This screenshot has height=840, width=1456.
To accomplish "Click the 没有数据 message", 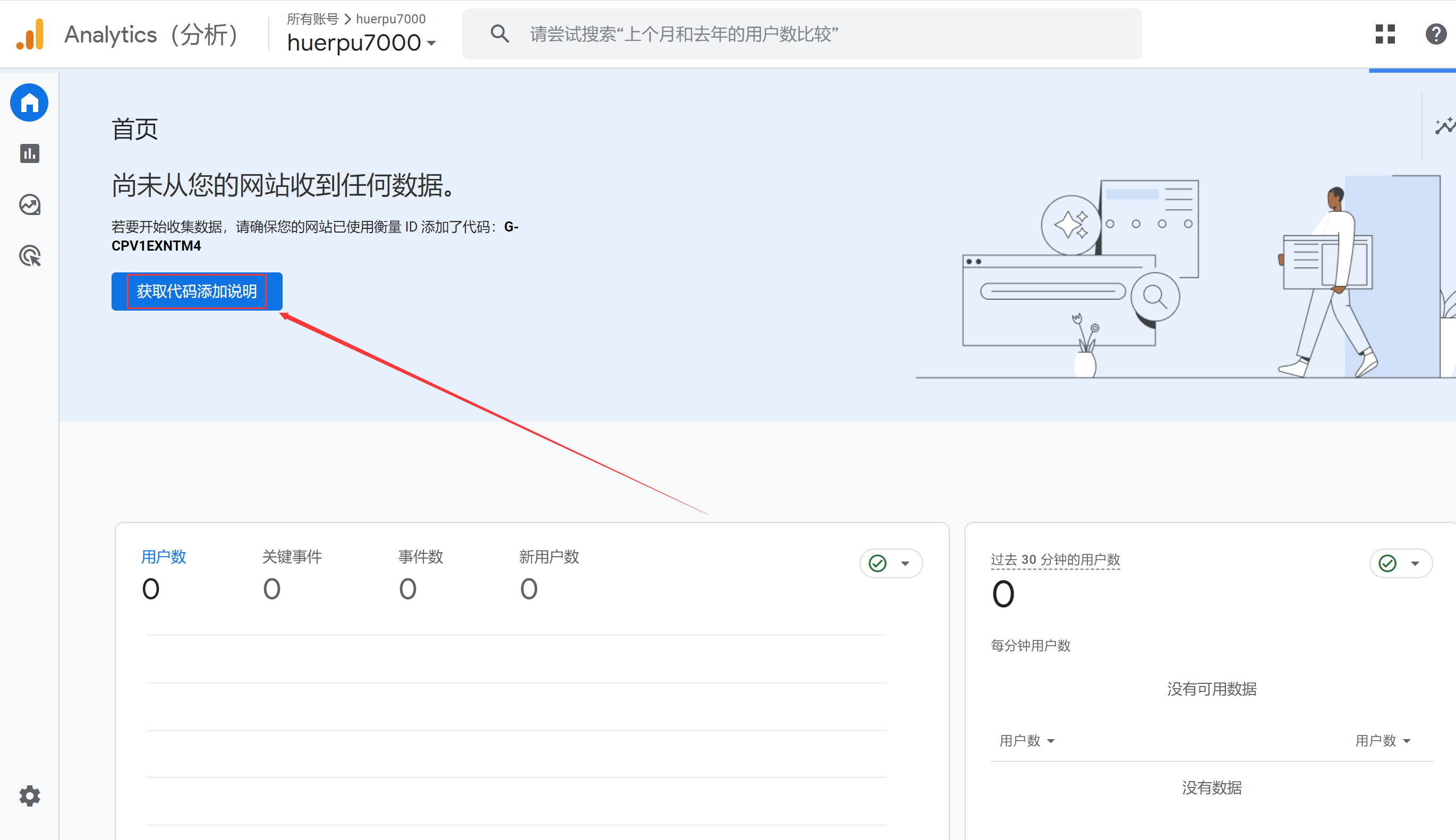I will 1212,787.
